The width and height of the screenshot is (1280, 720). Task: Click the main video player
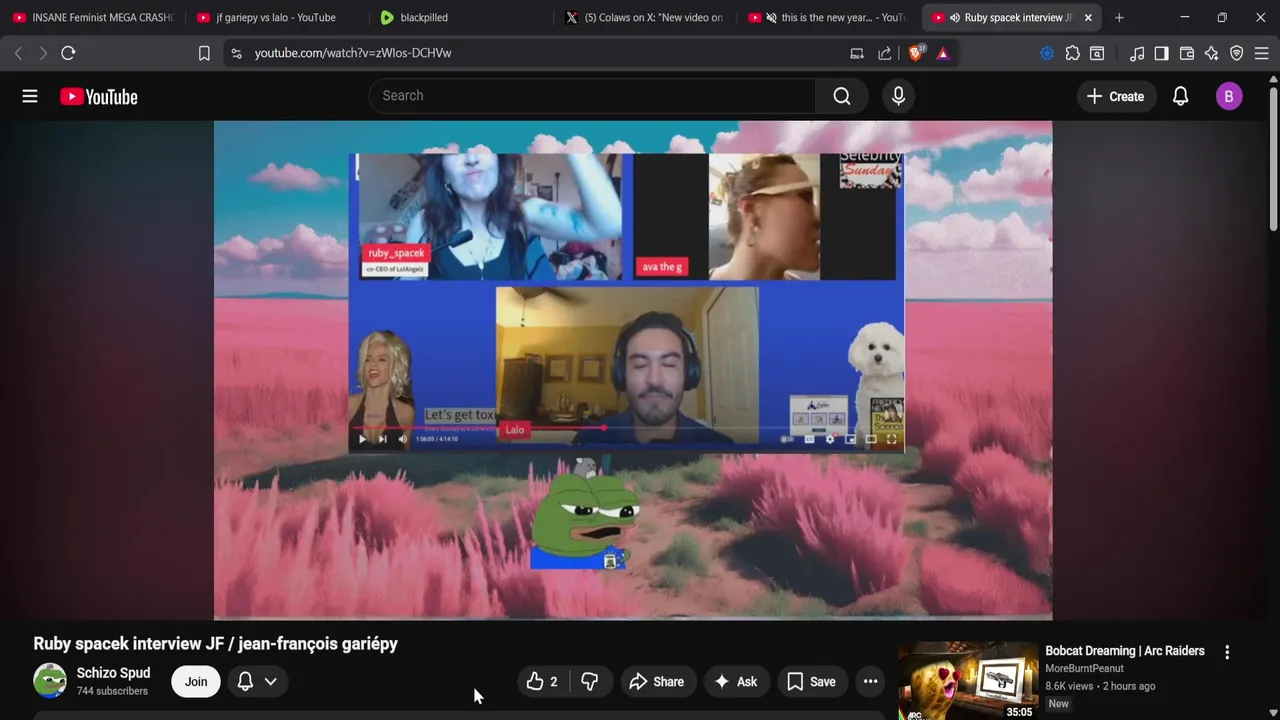point(633,370)
